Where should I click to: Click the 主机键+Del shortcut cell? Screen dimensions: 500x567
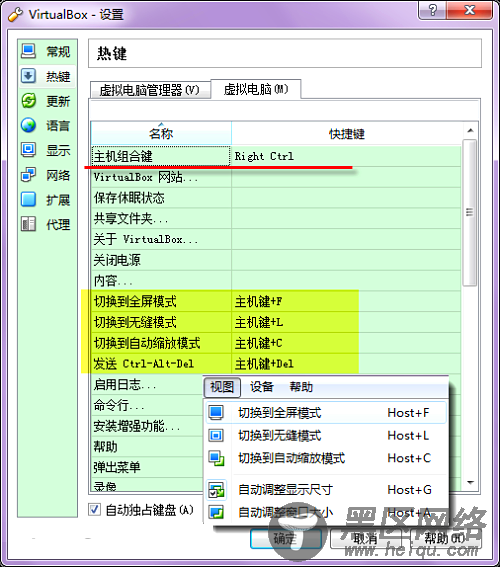coord(346,363)
